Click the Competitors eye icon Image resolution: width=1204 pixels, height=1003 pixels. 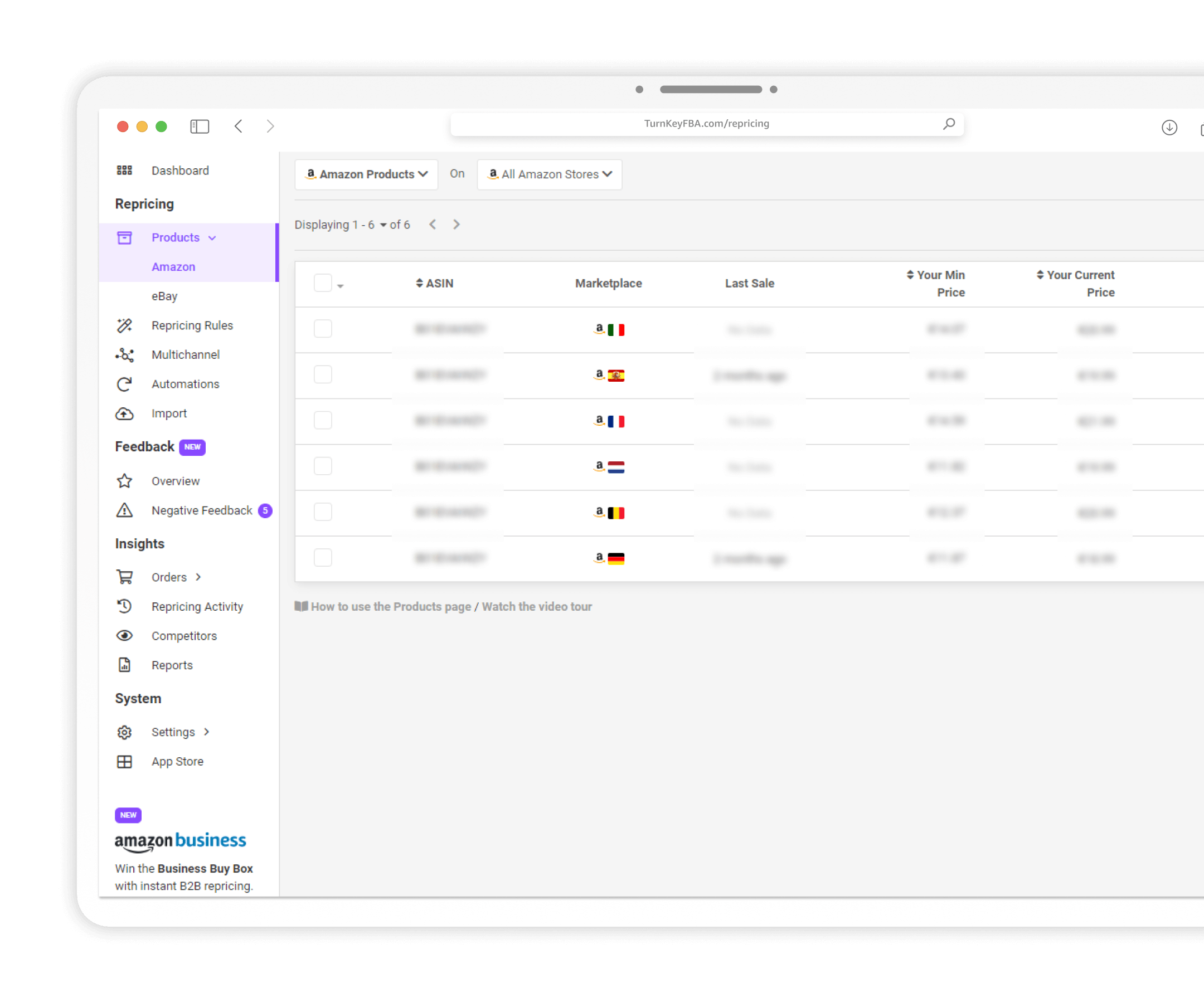pyautogui.click(x=124, y=636)
